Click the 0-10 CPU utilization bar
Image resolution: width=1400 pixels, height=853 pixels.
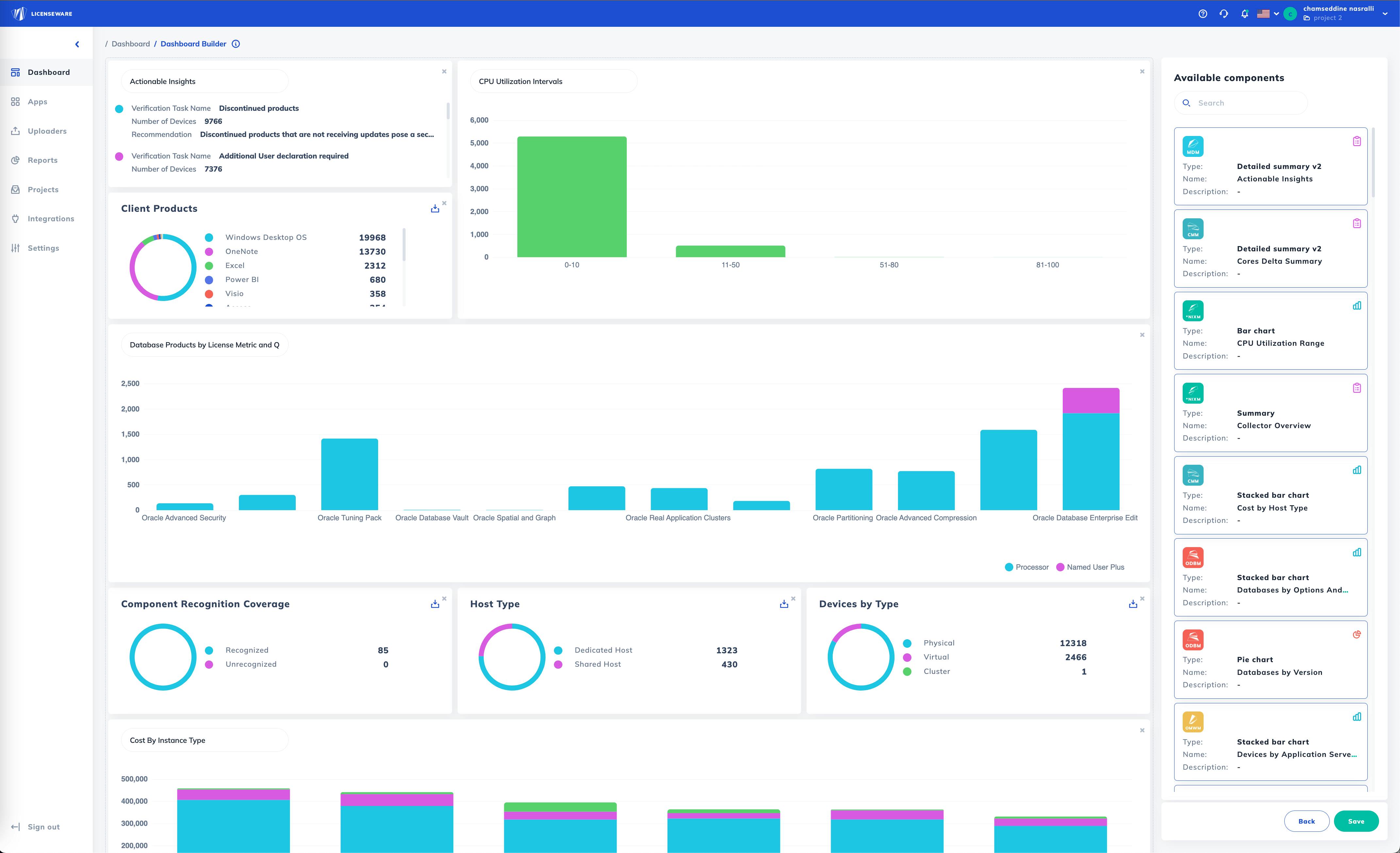[x=572, y=197]
